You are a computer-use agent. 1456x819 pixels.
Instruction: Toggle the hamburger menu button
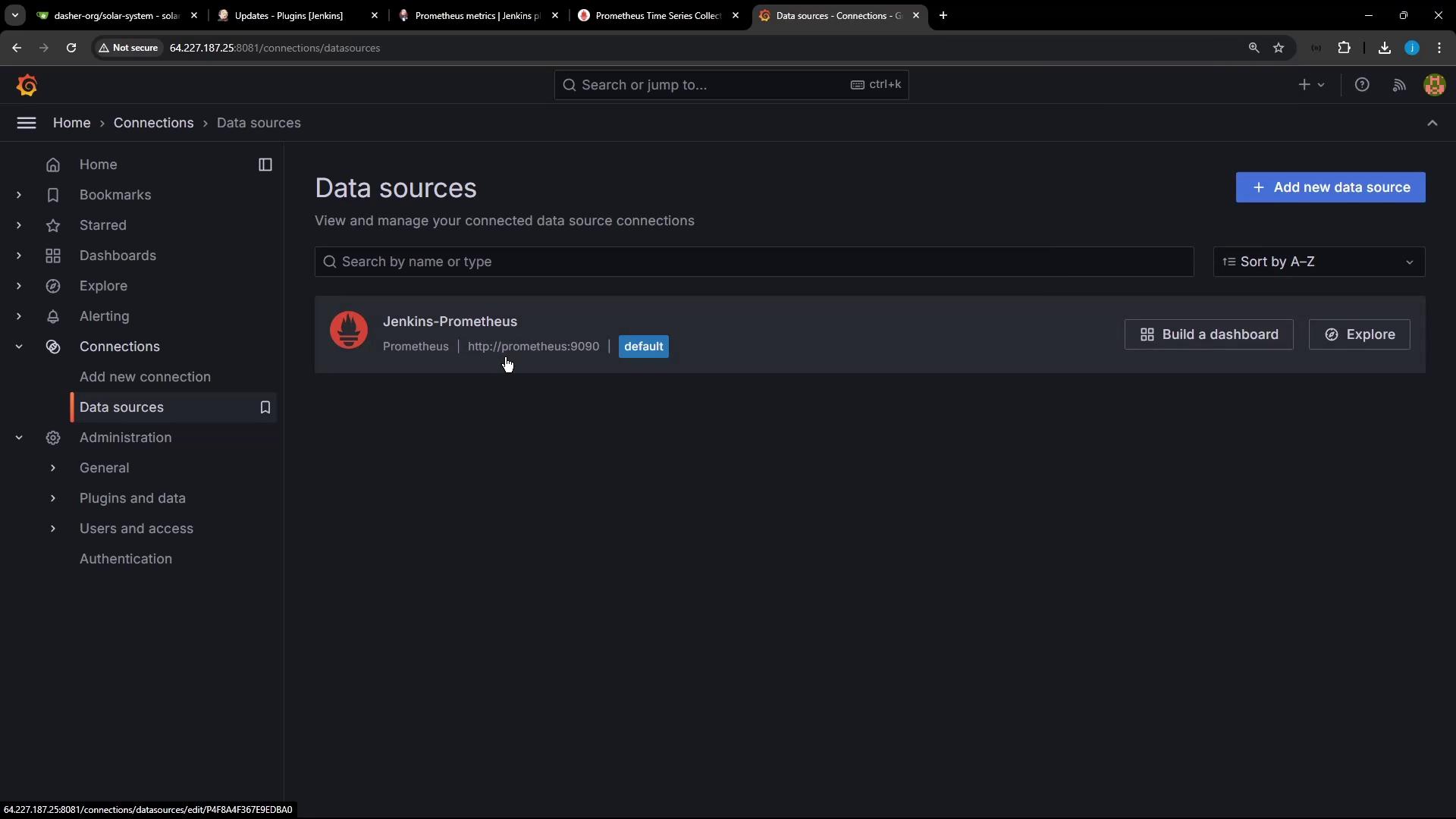click(x=27, y=123)
